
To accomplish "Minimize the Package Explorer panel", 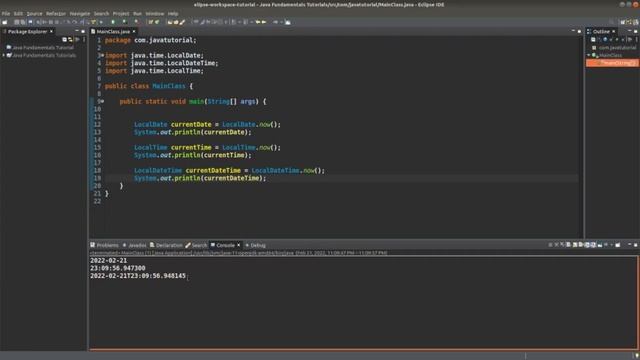I will pos(77,31).
